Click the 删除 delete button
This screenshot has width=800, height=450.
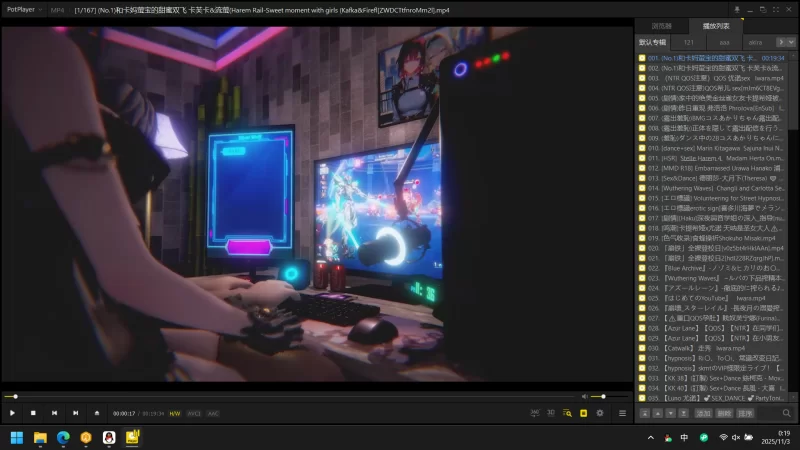coord(724,413)
